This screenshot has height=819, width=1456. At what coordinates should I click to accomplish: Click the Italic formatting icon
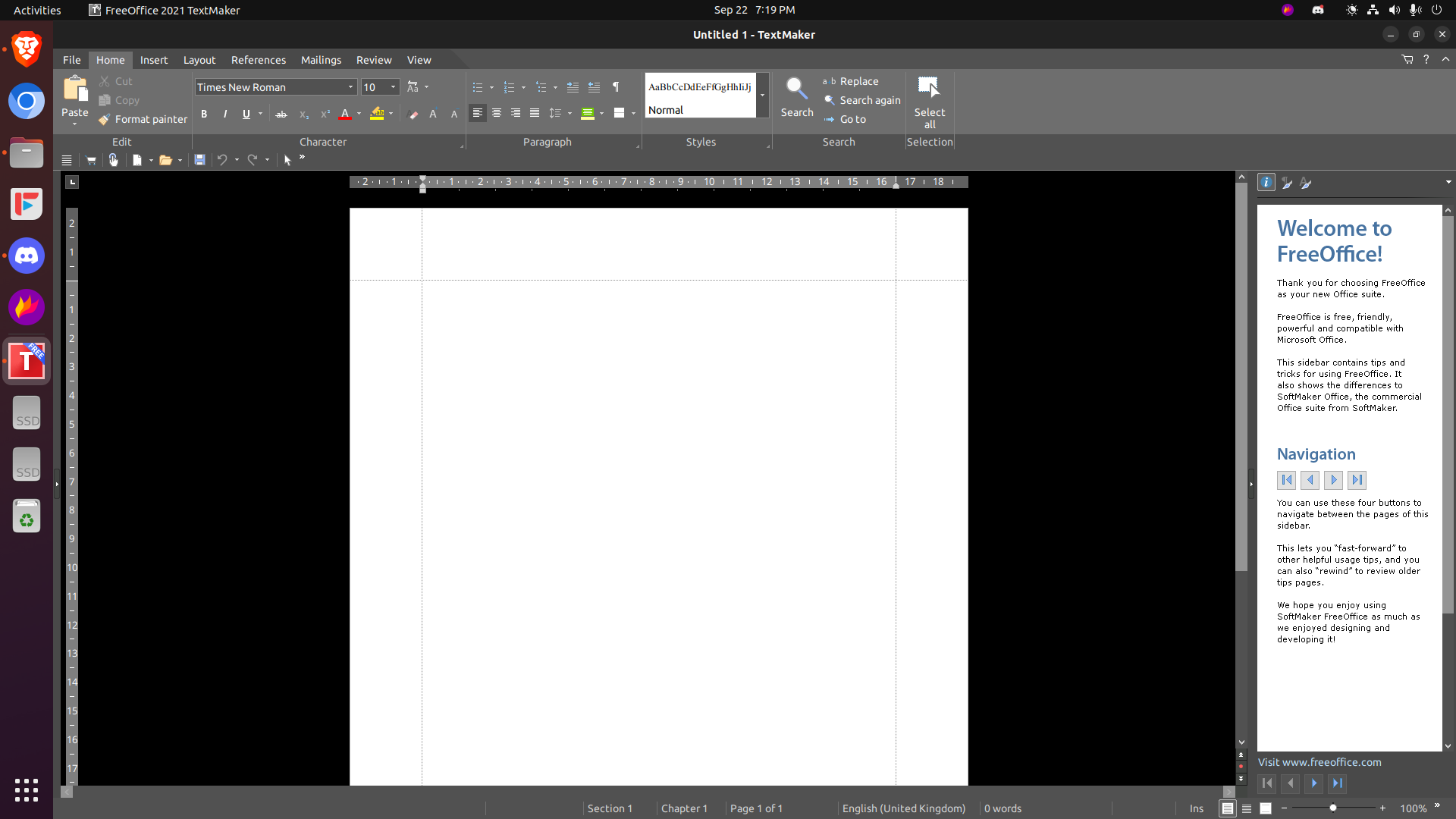pos(225,113)
